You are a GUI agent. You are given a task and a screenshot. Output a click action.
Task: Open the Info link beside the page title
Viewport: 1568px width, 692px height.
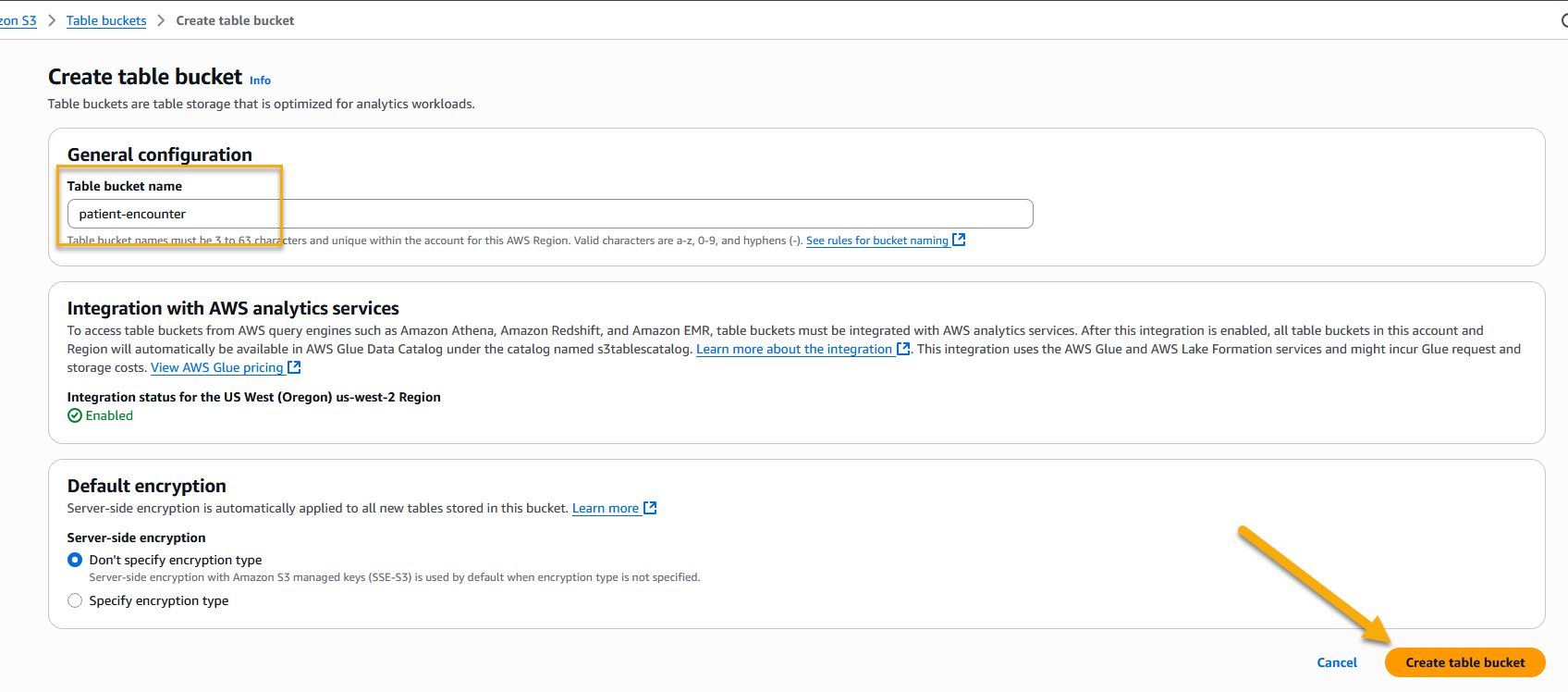tap(260, 80)
